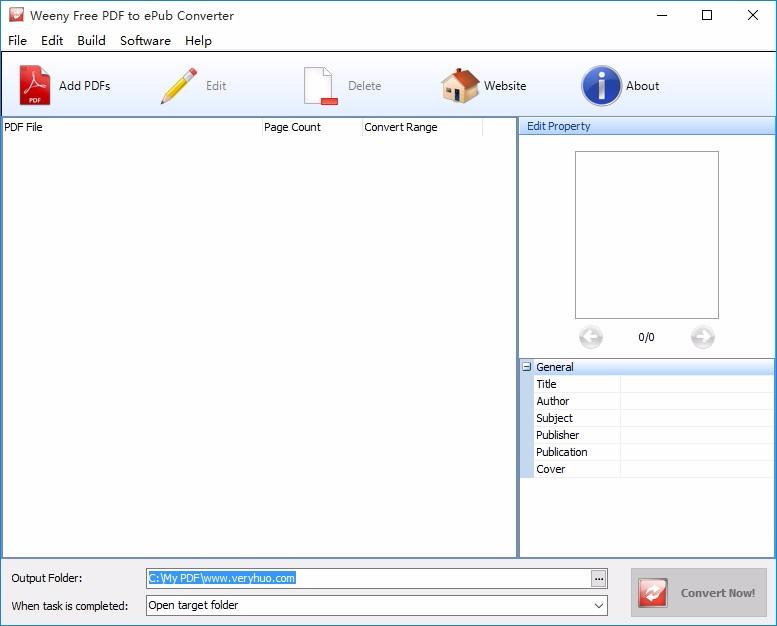Click the Publisher property name
777x626 pixels.
pyautogui.click(x=557, y=435)
